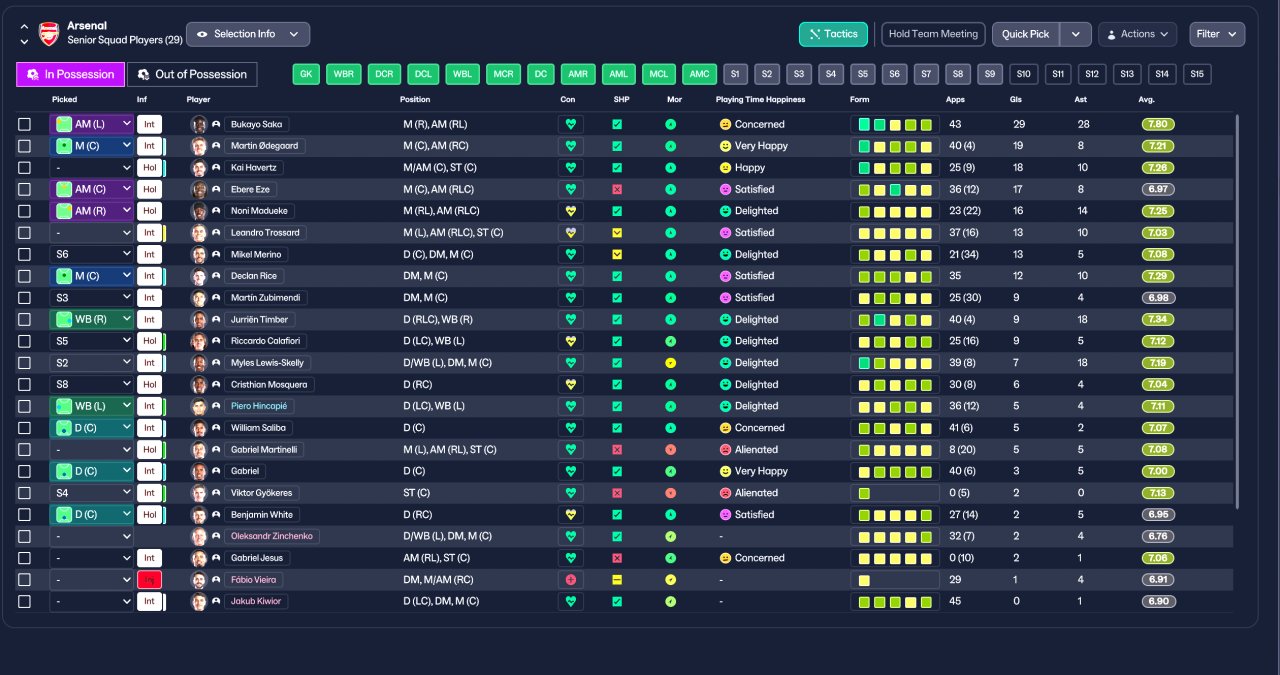The width and height of the screenshot is (1280, 675).
Task: Tick the checkbox for William Saliba
Action: 24,428
